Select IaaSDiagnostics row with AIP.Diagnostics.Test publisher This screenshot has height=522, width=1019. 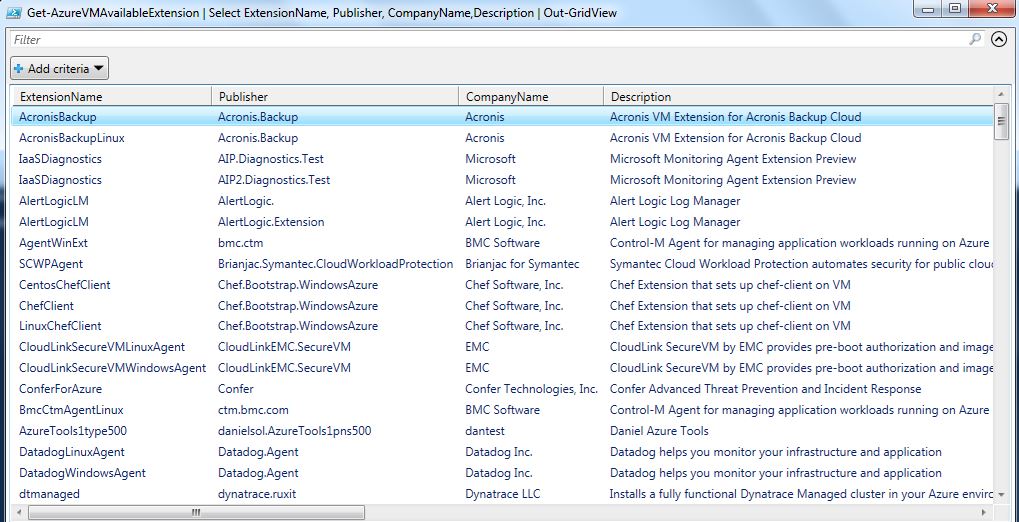pyautogui.click(x=503, y=159)
